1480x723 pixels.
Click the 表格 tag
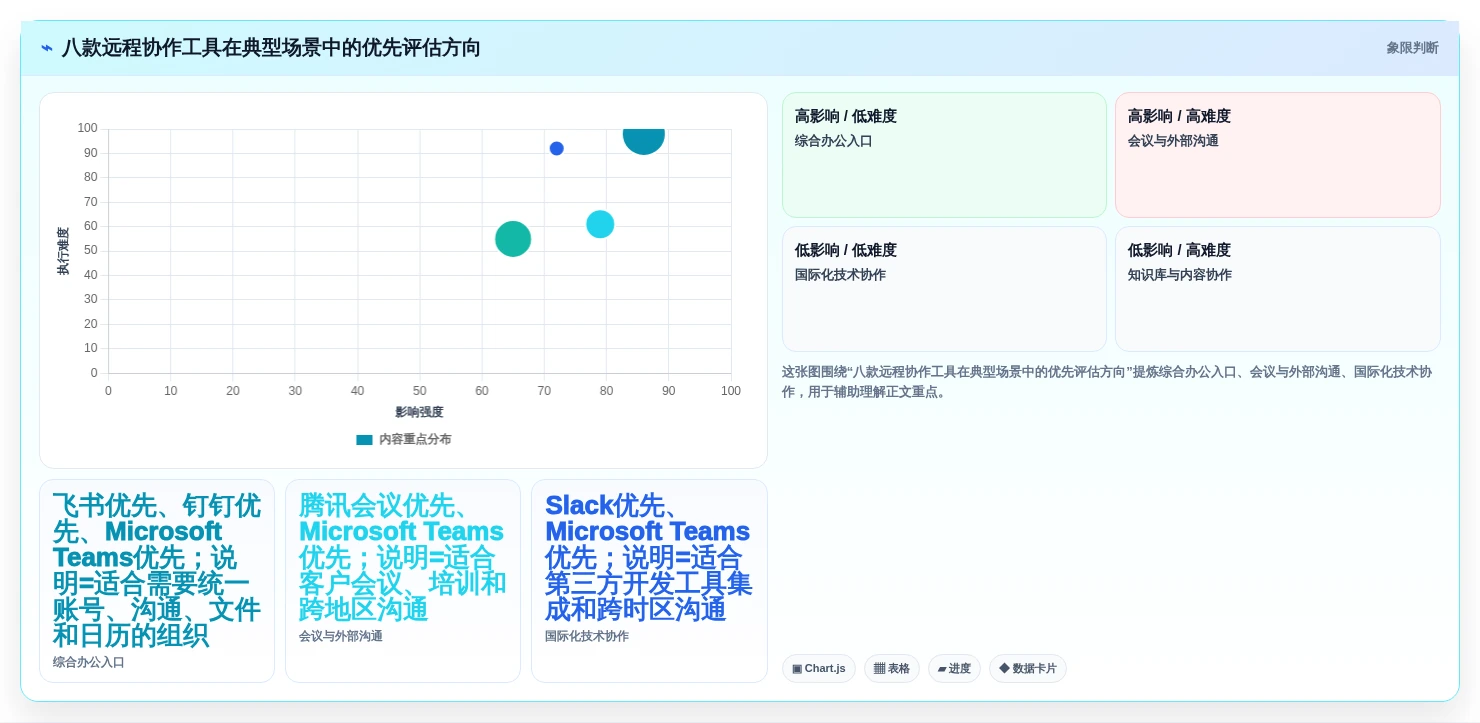pyautogui.click(x=892, y=668)
